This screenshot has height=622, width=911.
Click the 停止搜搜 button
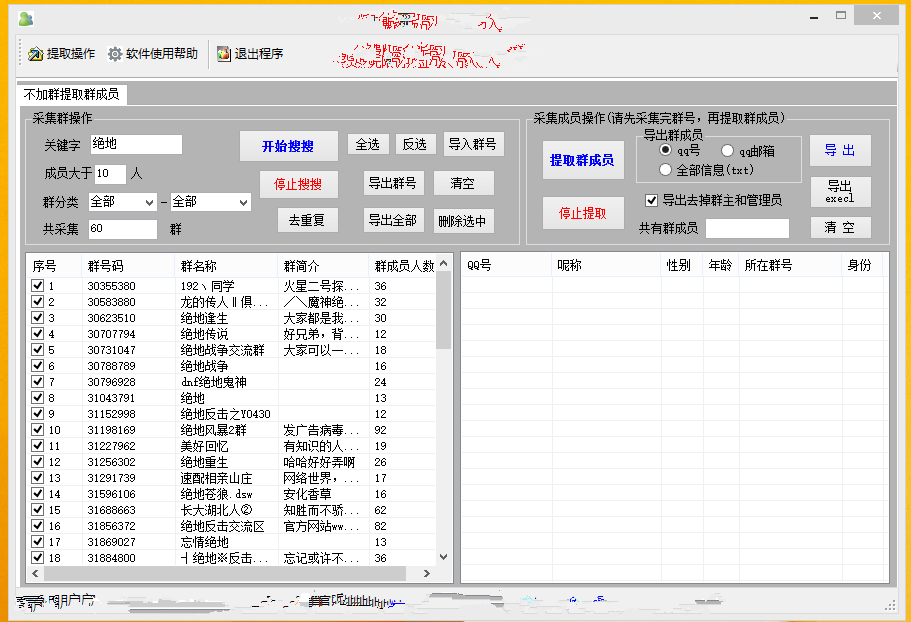(x=298, y=184)
